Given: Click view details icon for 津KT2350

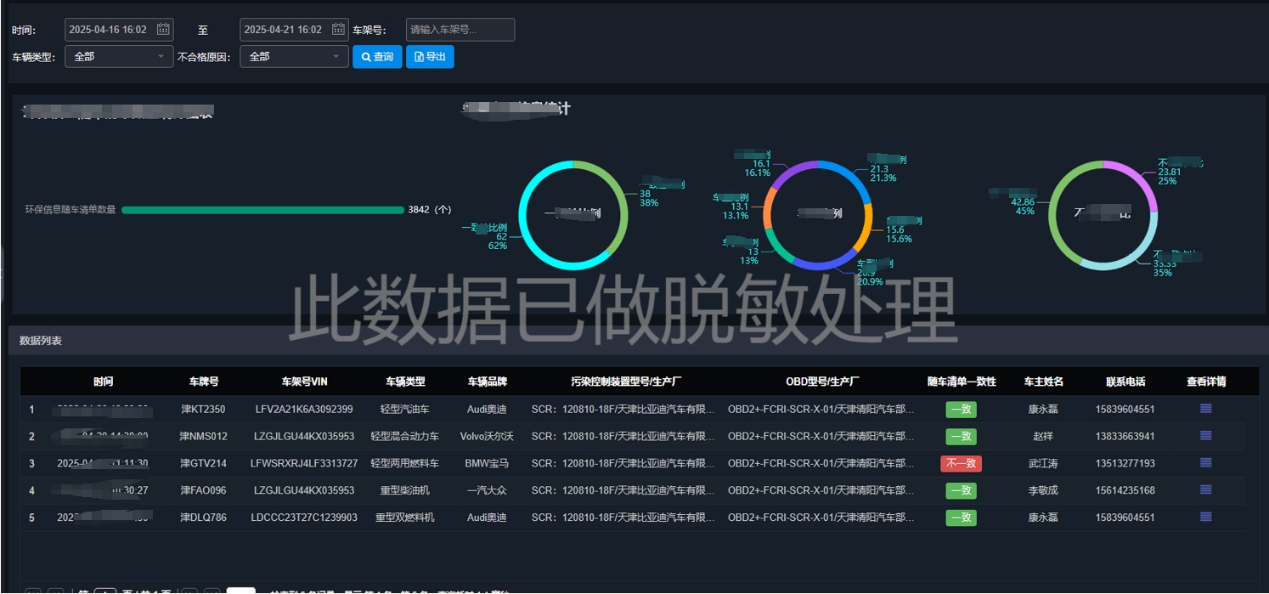Looking at the screenshot, I should point(1205,408).
